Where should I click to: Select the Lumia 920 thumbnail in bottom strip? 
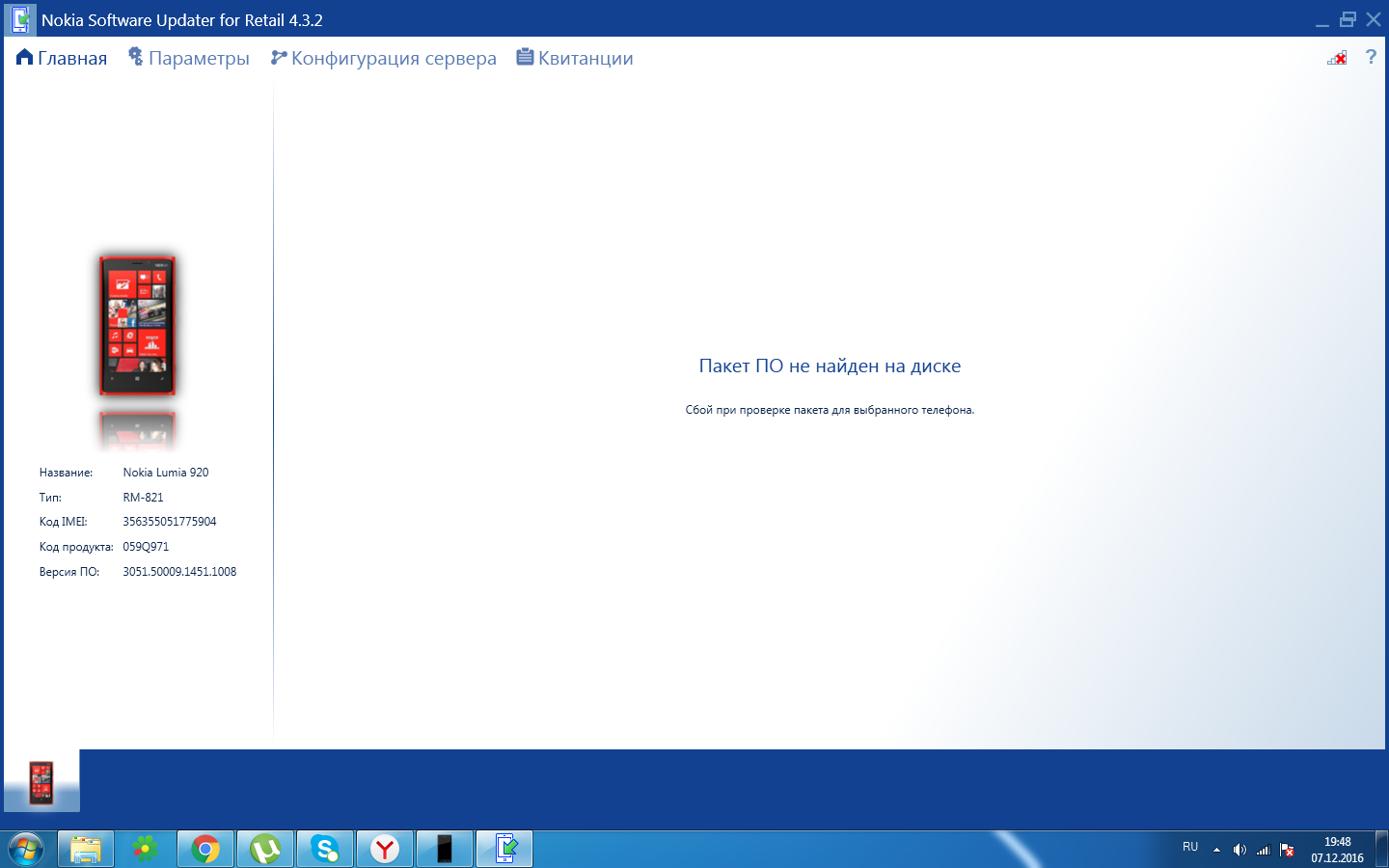[41, 782]
